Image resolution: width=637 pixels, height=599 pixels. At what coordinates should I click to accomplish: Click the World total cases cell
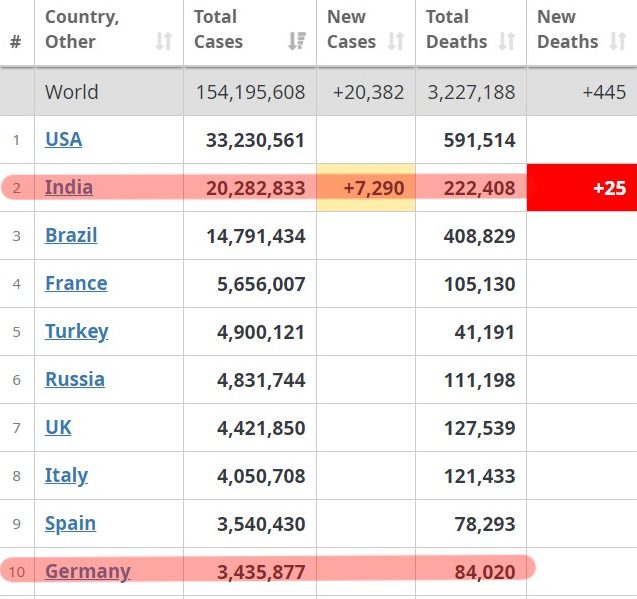point(250,92)
